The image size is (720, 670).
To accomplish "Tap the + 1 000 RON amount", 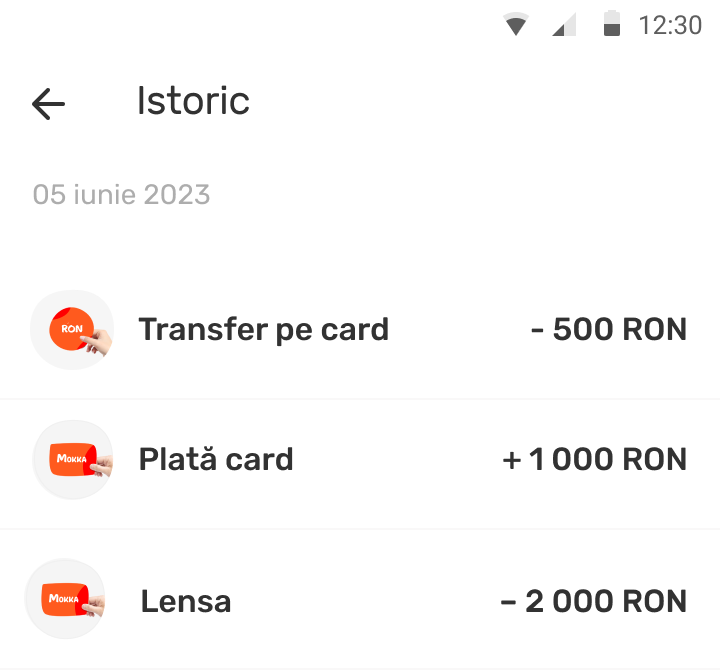I will pos(595,459).
